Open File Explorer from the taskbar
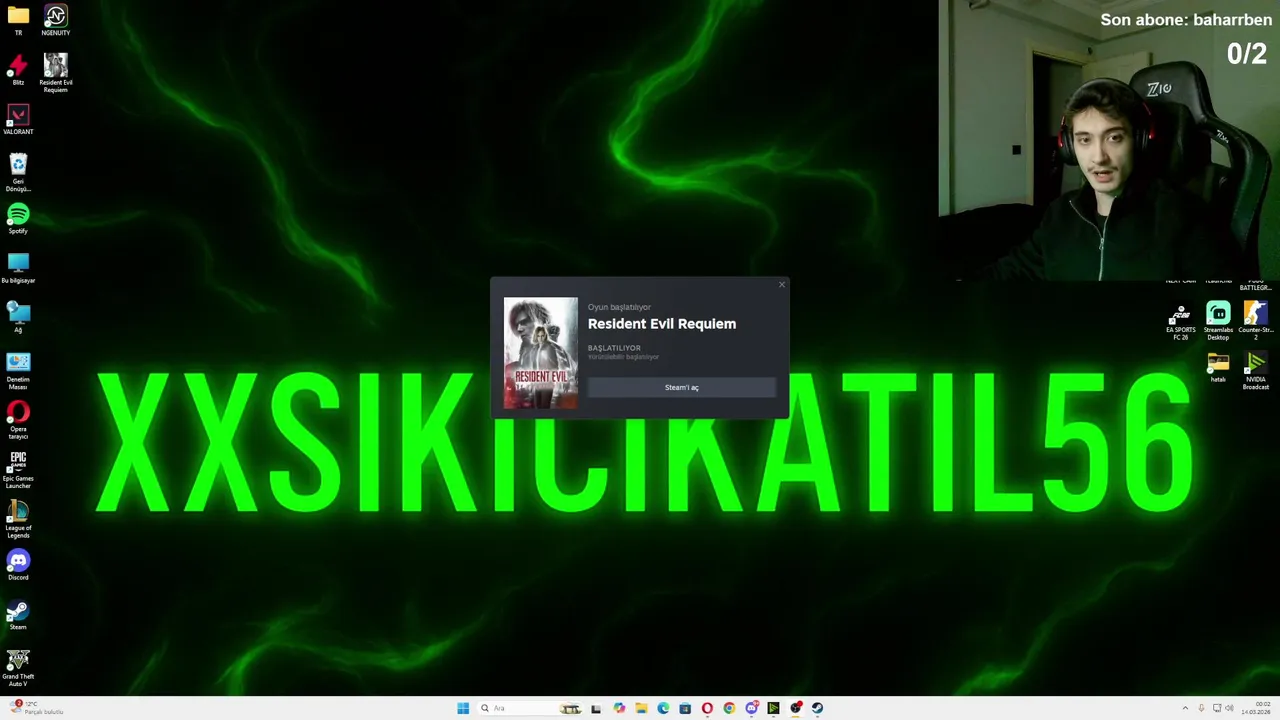This screenshot has height=720, width=1280. (641, 708)
